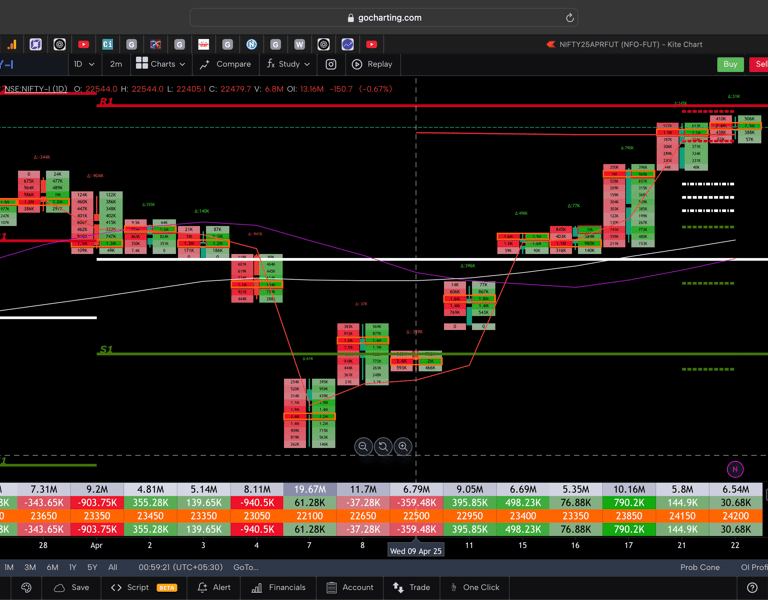Click the 00:59:21 (UTC+05:30) timezone clock
This screenshot has width=768, height=600.
coord(180,567)
